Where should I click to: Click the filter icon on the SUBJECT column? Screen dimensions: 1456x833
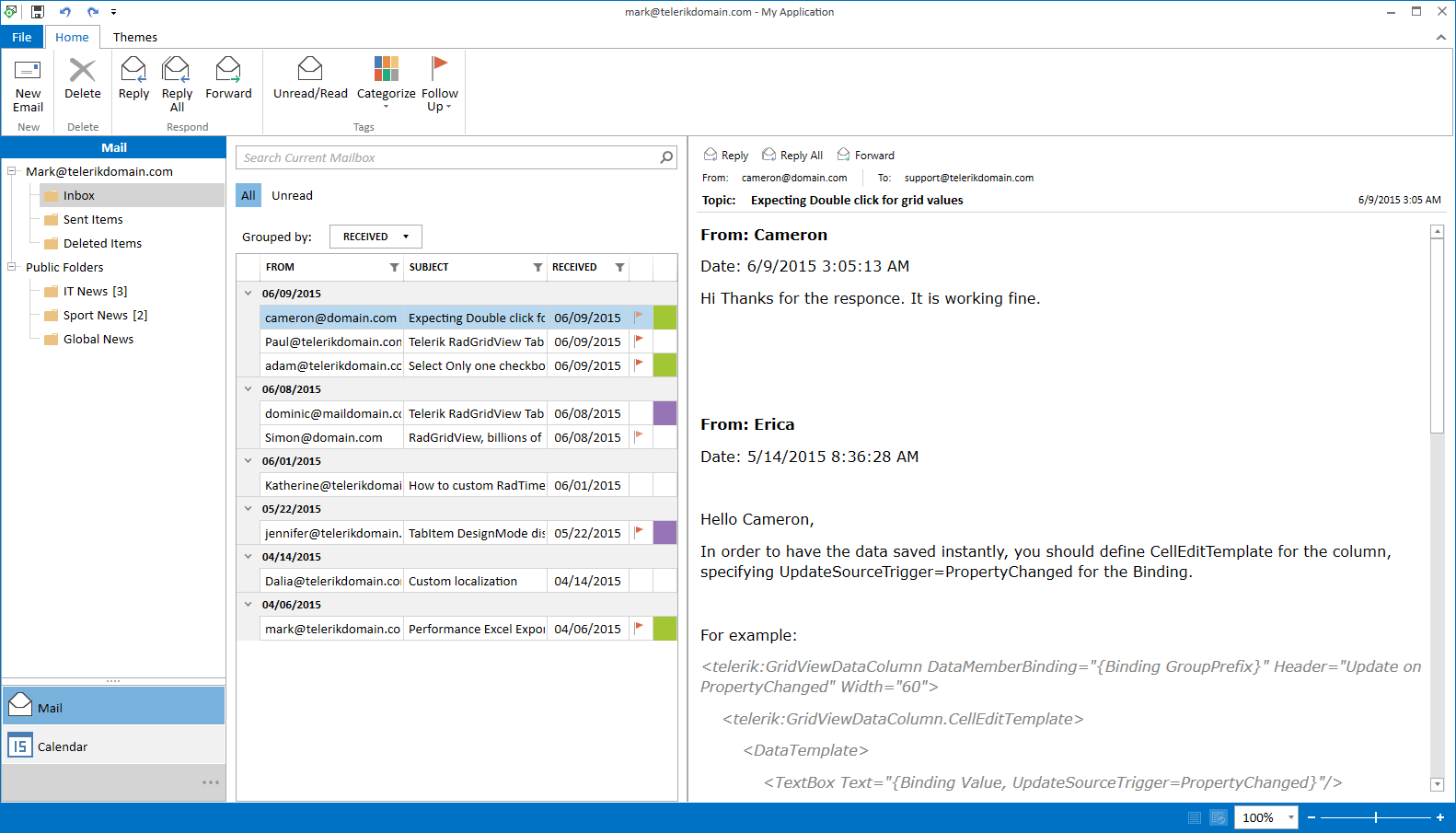(537, 268)
